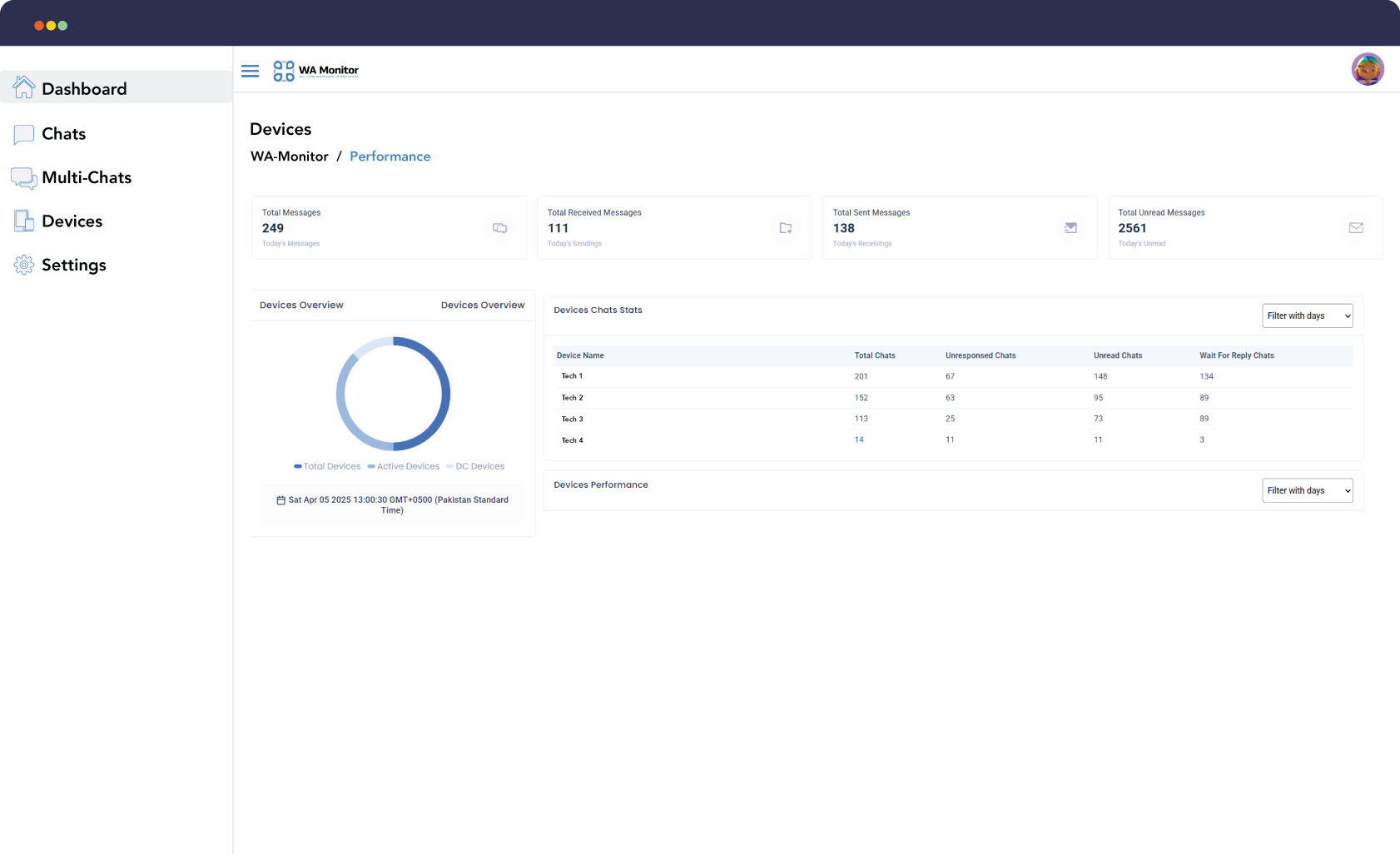Click the calendar icon beside the date
Screen dimensions: 1400x854
pyautogui.click(x=280, y=500)
